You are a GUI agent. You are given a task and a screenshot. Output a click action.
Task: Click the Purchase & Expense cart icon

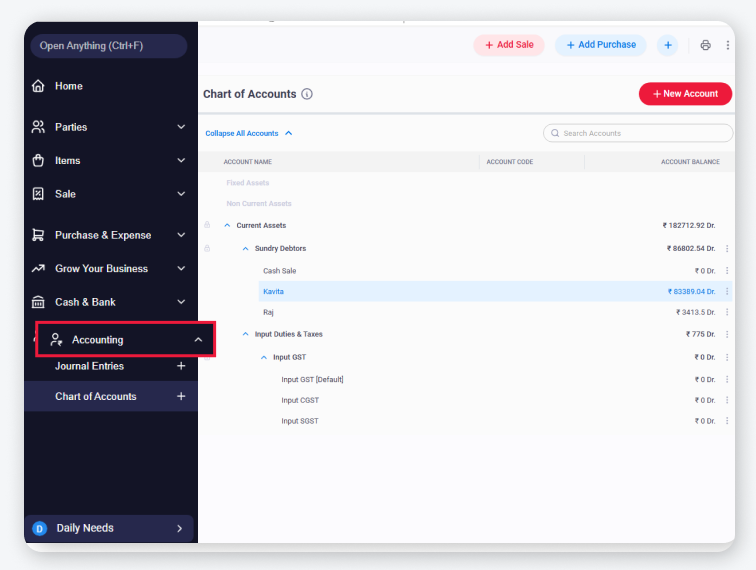coord(38,235)
